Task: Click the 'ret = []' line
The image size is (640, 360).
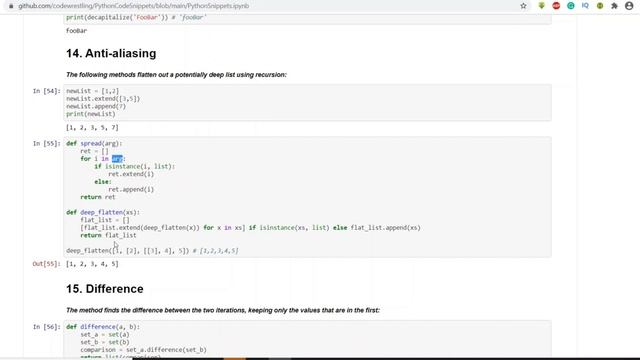Action: [94, 151]
